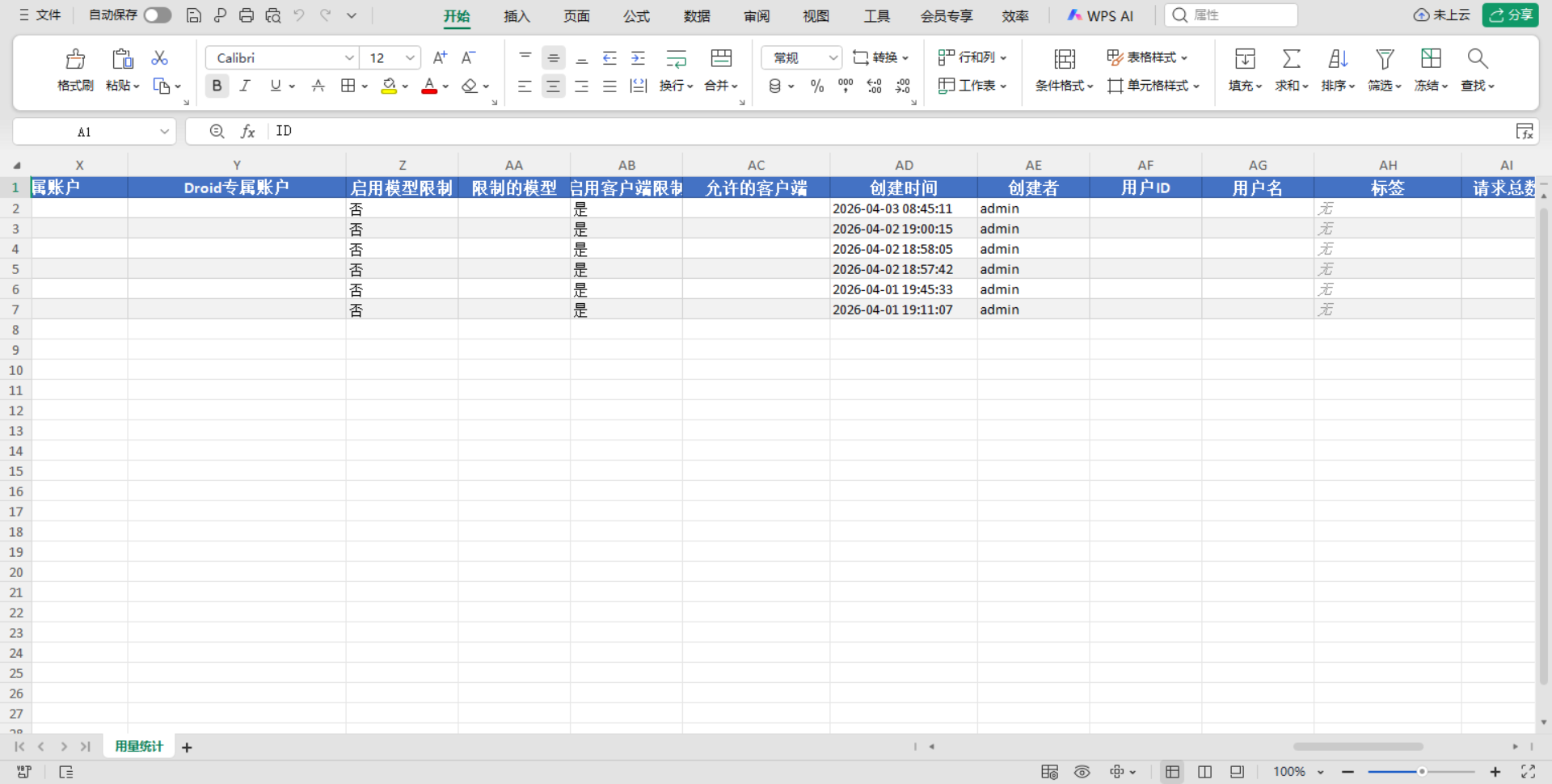Viewport: 1552px width, 784px height.
Task: Expand the Borders dropdown arrow
Action: 365,86
